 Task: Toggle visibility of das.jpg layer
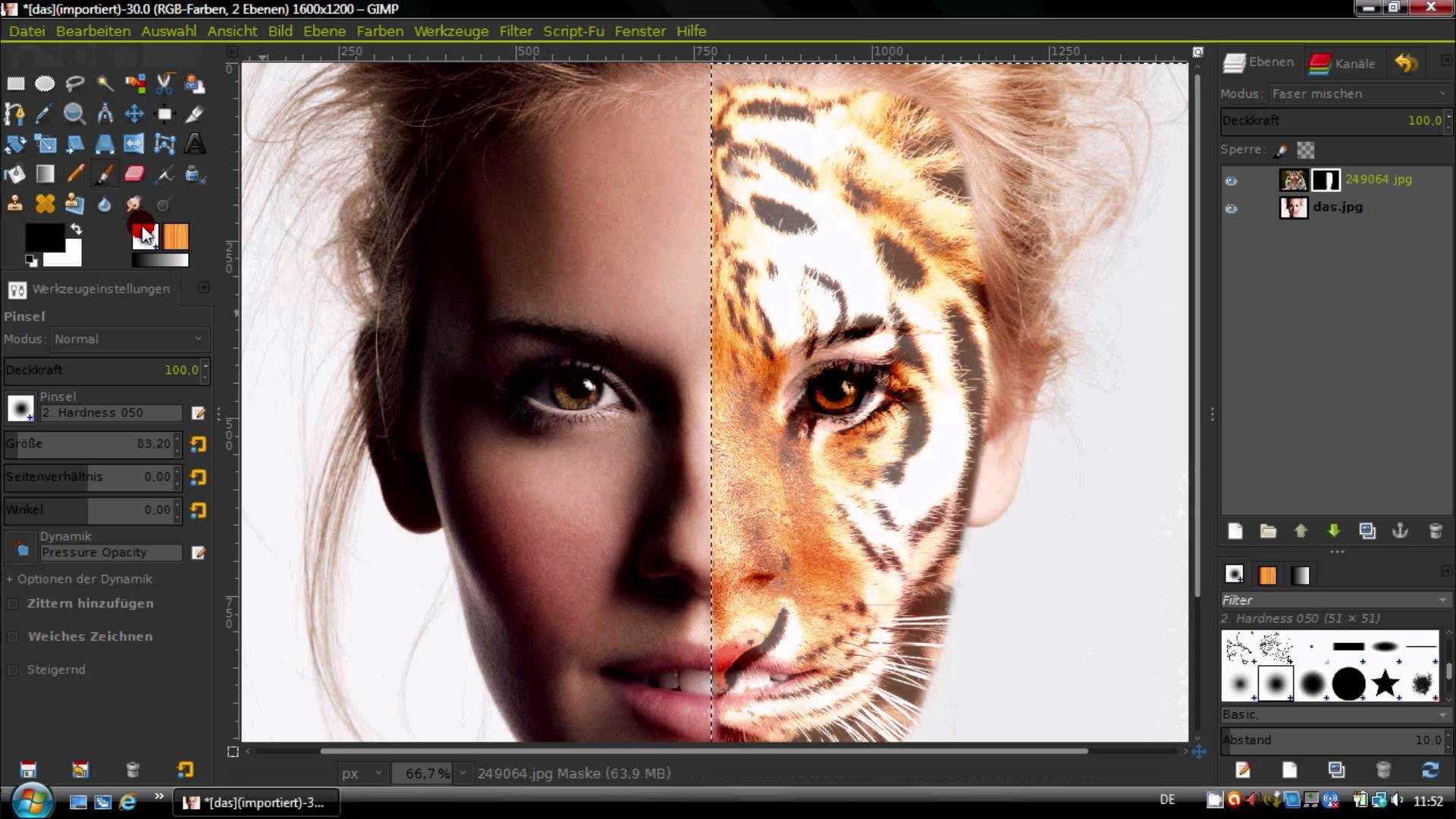click(1230, 206)
